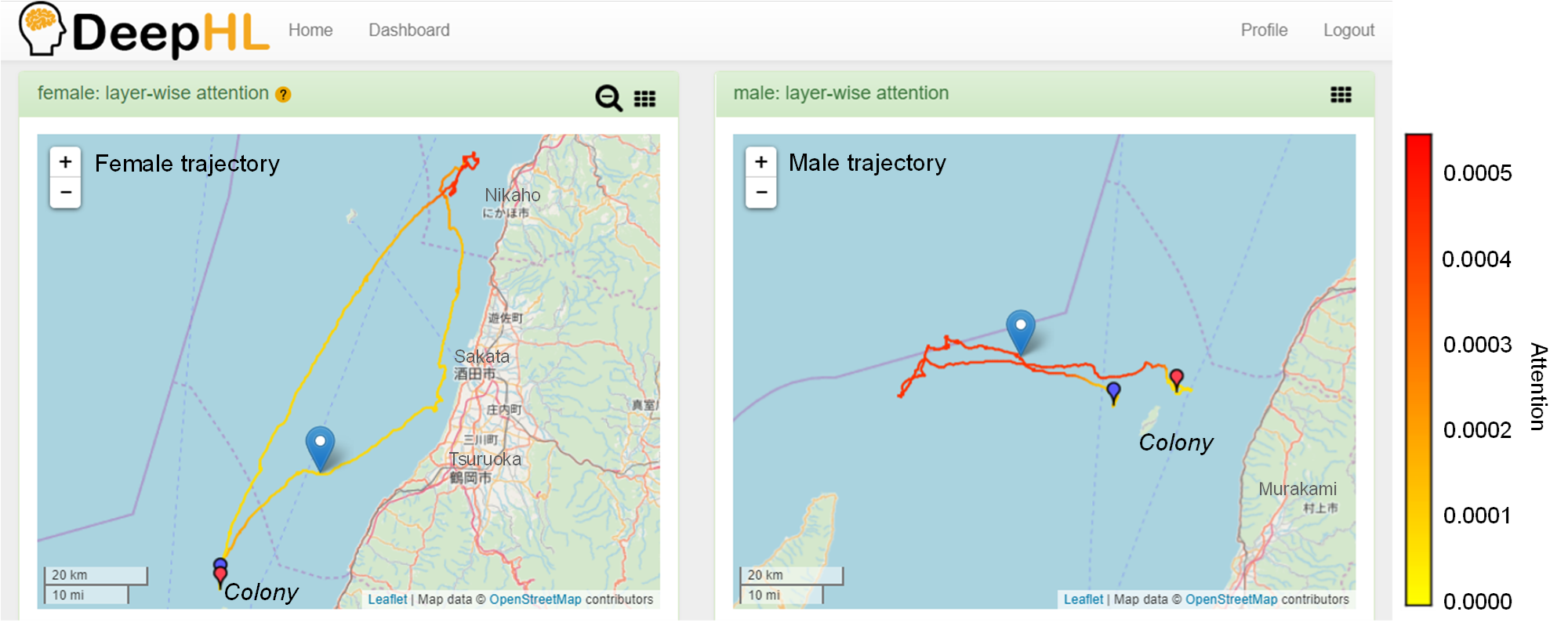This screenshot has width=1568, height=637.
Task: Zoom out on the female trajectory map
Action: click(66, 192)
